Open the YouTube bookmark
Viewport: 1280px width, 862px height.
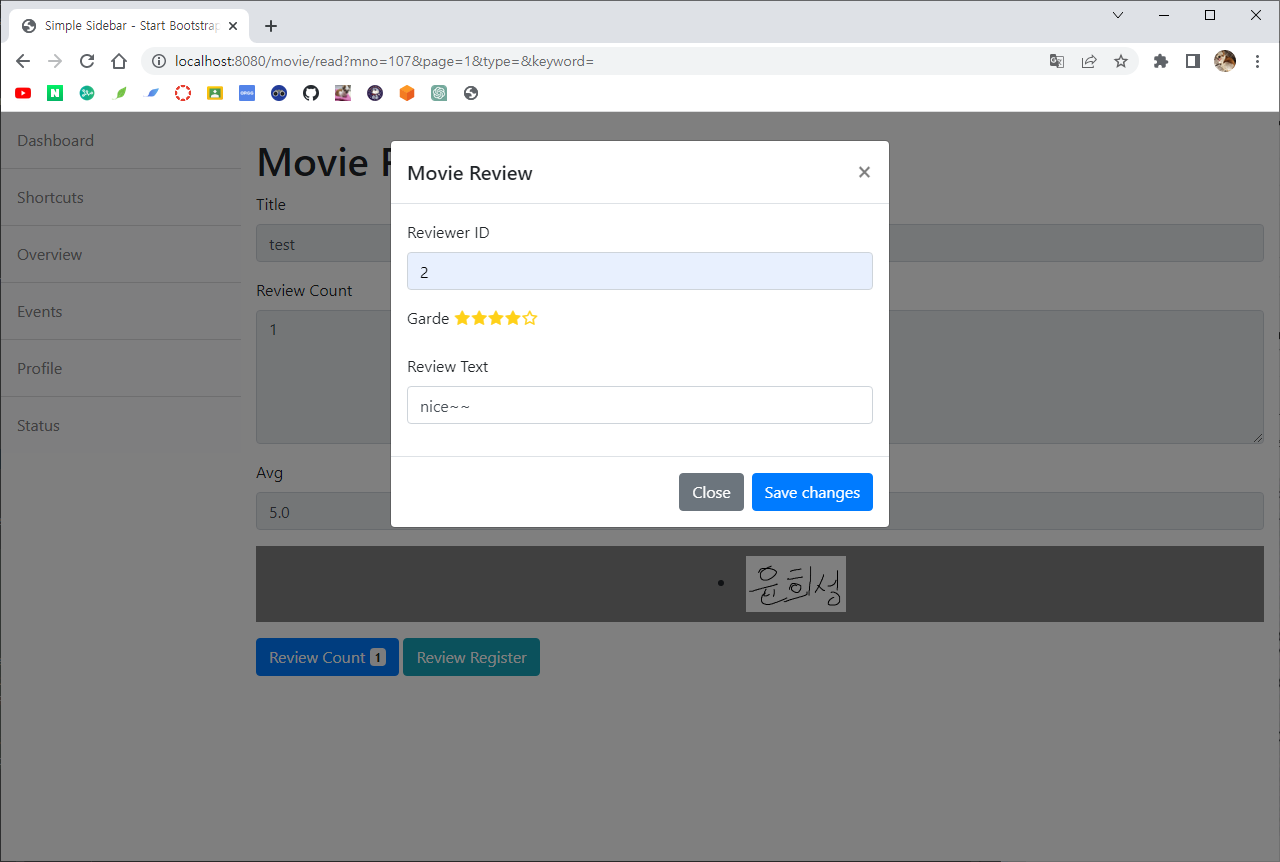click(x=23, y=93)
